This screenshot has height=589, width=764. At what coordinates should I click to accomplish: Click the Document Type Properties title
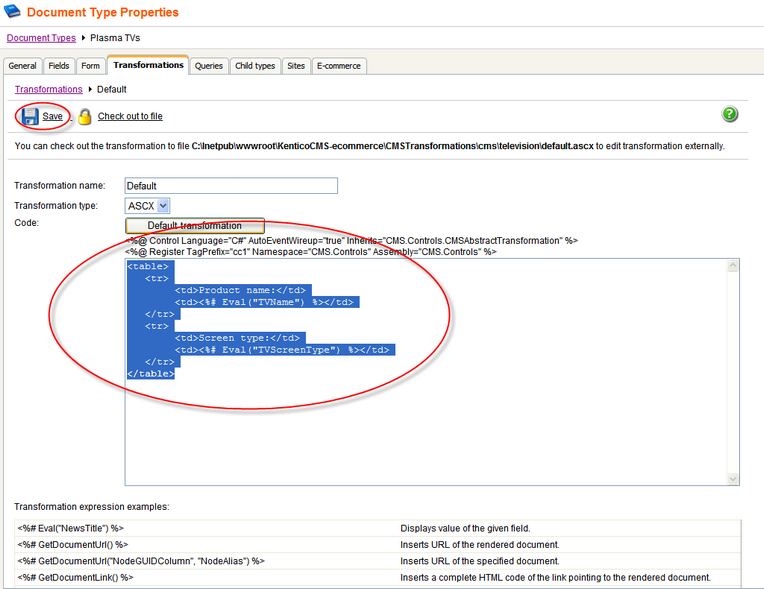click(x=103, y=12)
